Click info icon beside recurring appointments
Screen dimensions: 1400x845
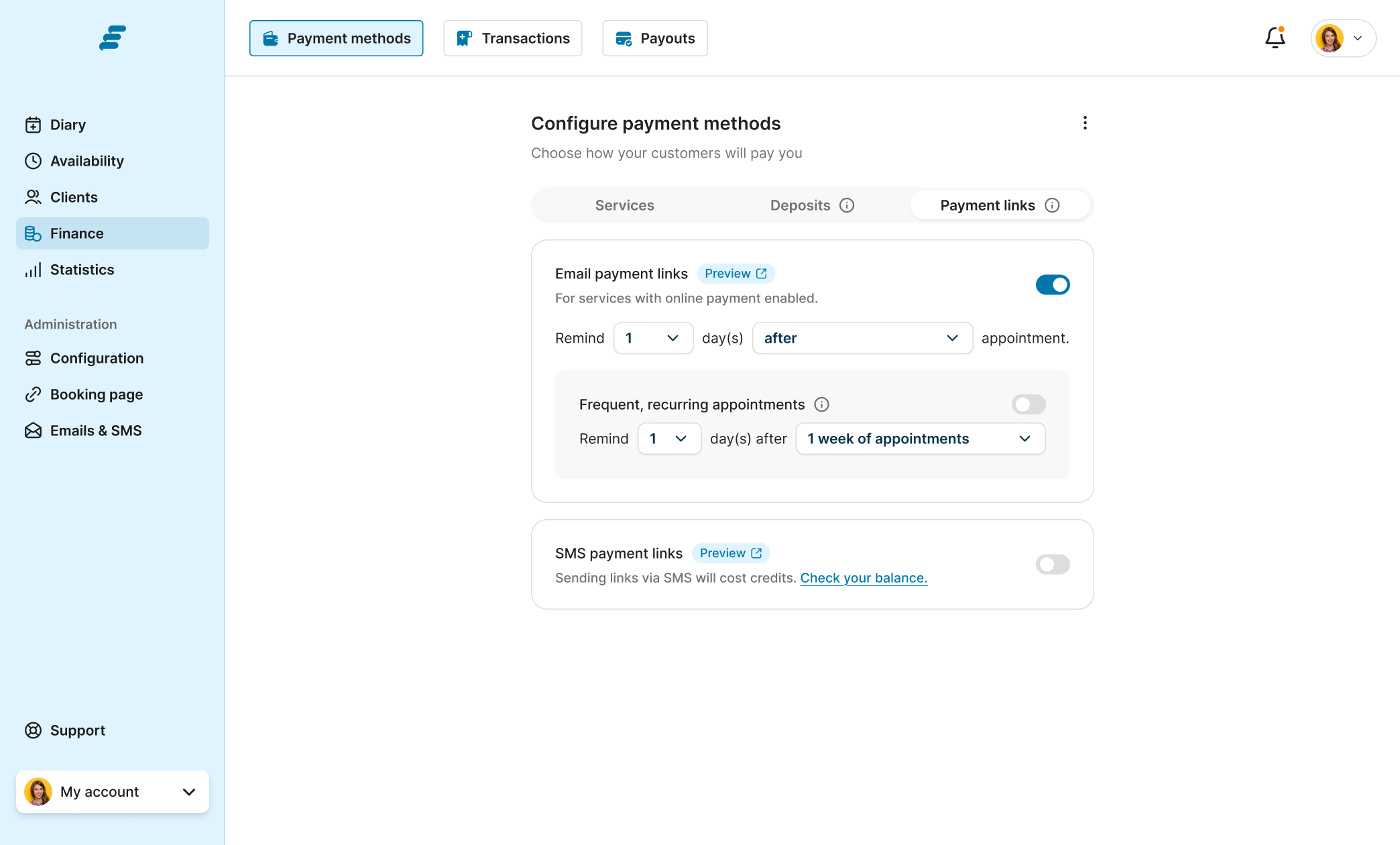821,404
